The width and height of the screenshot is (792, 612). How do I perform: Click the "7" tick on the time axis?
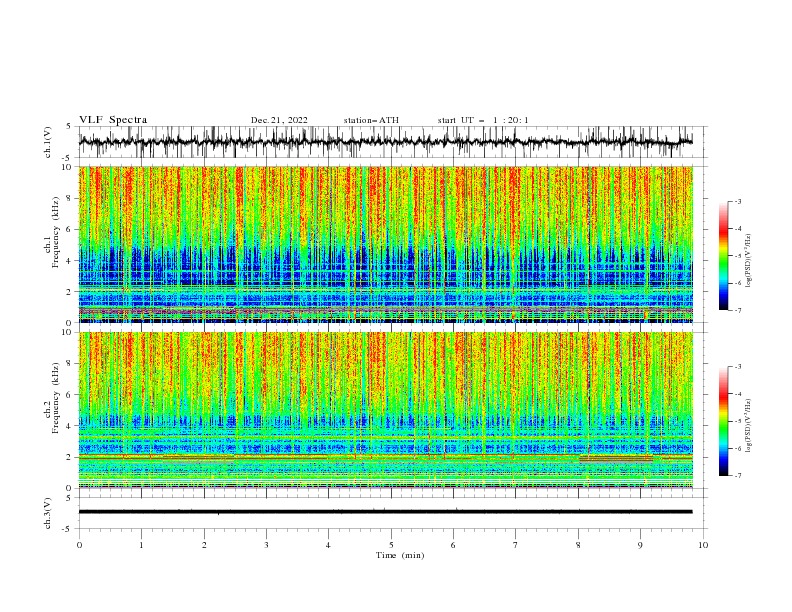point(516,545)
